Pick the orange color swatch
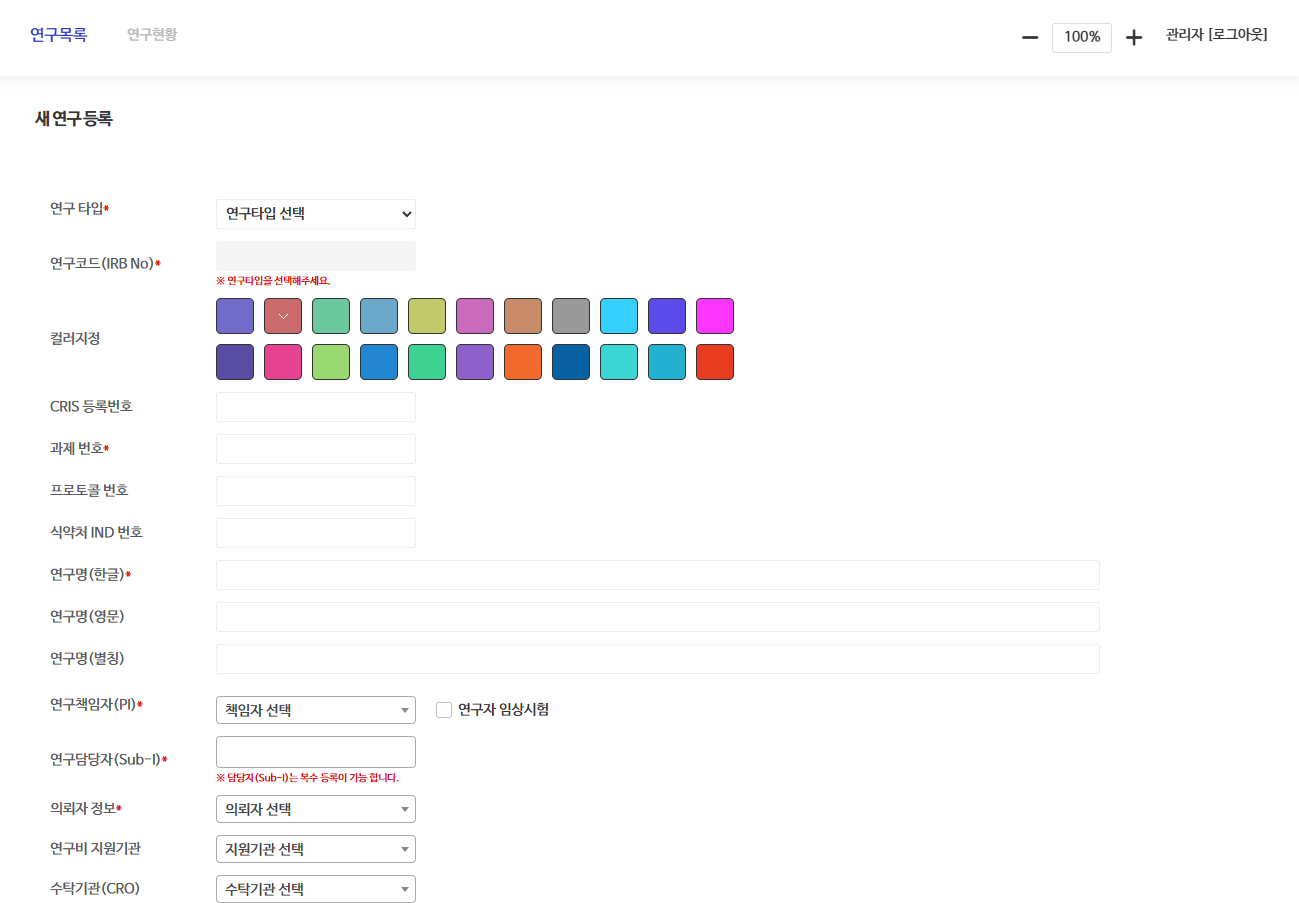The height and width of the screenshot is (903, 1299). pos(523,362)
